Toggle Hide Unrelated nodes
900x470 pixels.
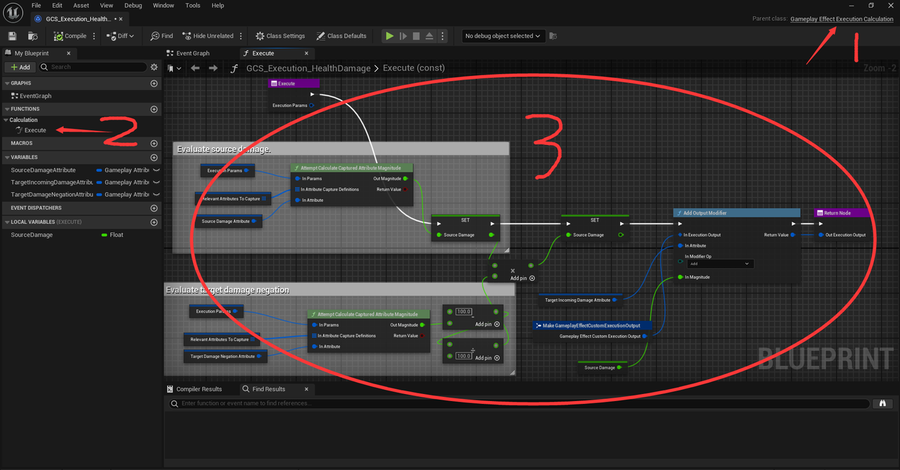point(208,36)
